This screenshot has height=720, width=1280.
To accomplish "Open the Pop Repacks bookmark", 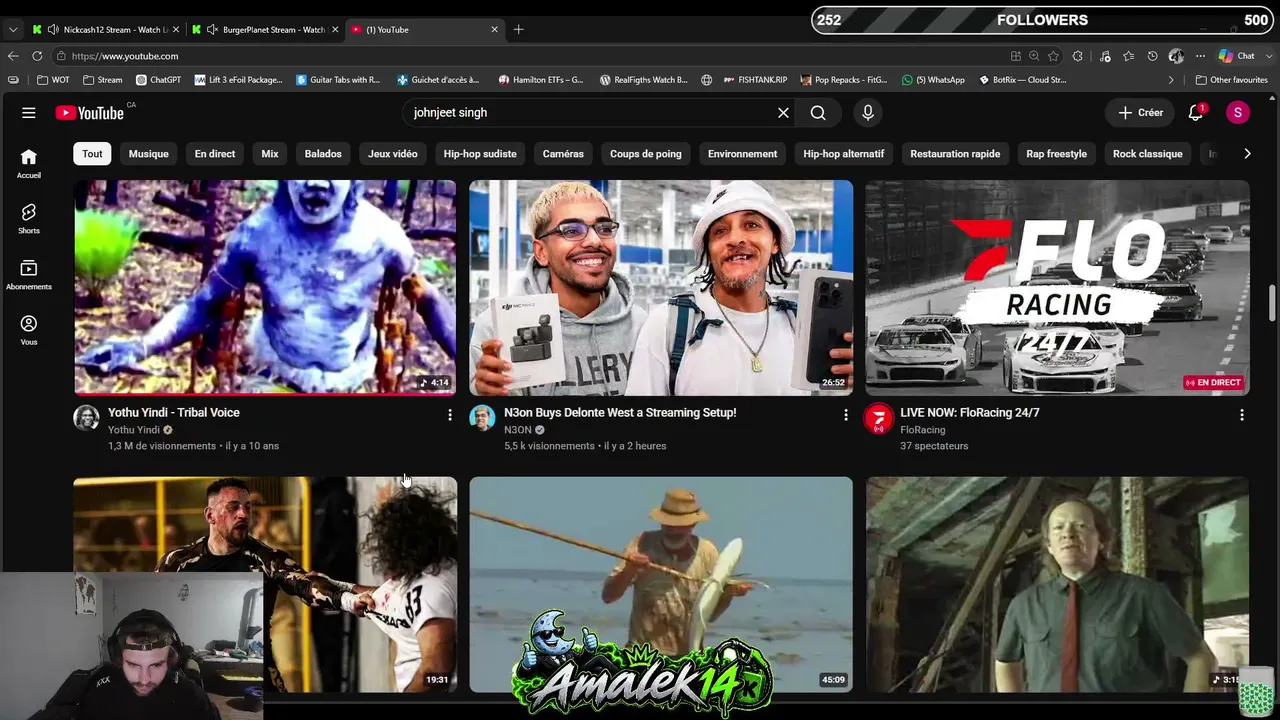I will [844, 80].
